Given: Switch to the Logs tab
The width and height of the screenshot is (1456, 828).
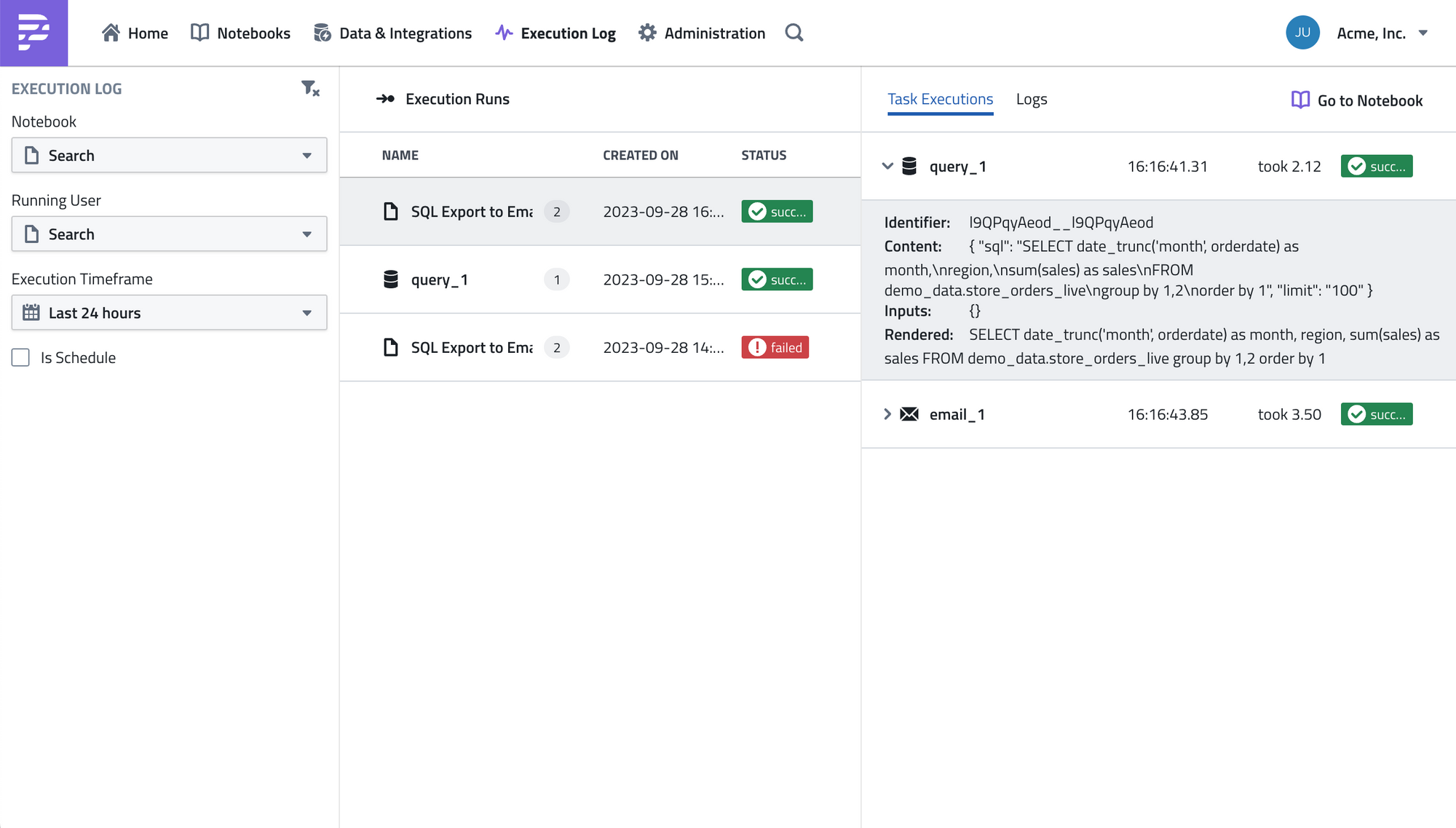Looking at the screenshot, I should pos(1031,100).
